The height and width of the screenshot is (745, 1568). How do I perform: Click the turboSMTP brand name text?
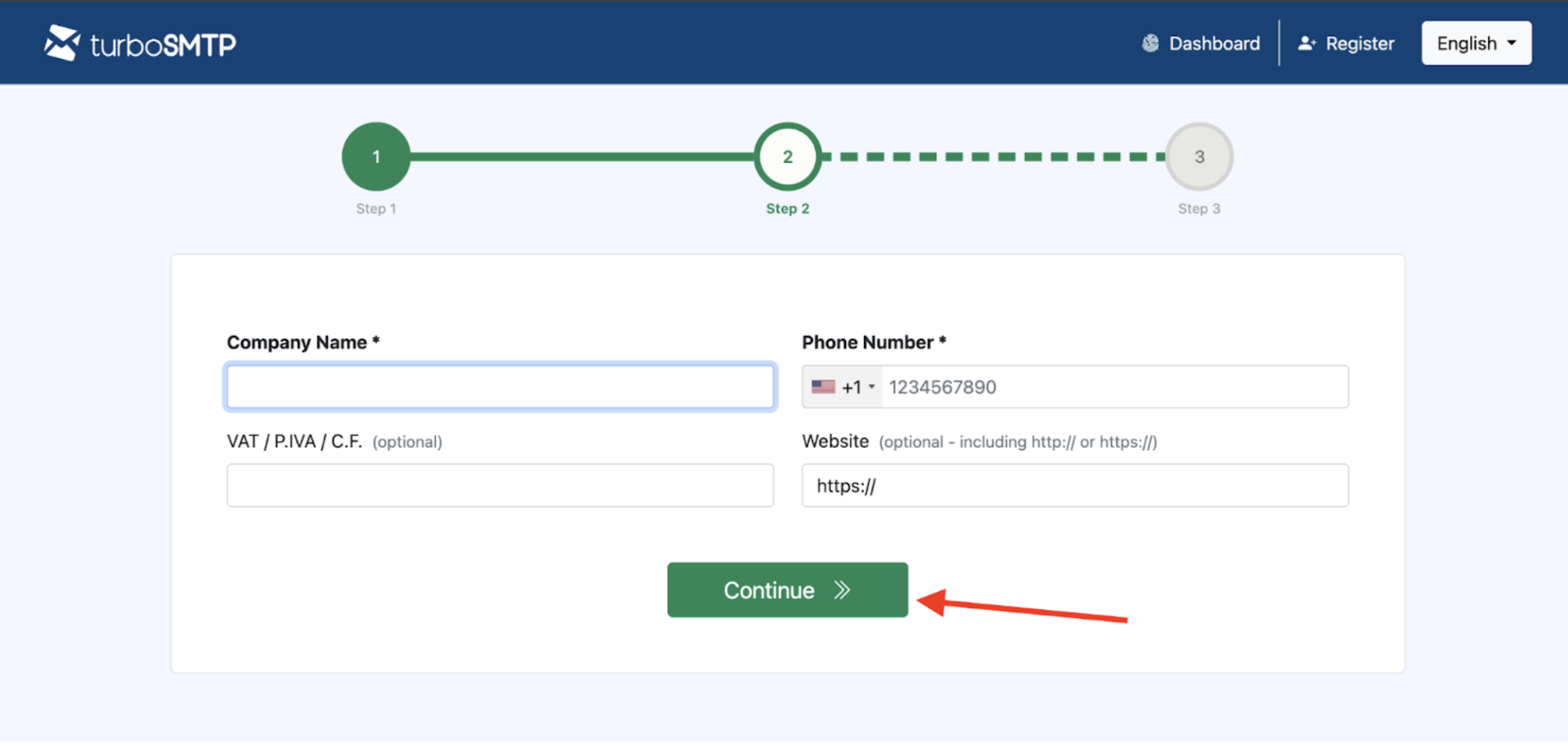click(x=163, y=45)
